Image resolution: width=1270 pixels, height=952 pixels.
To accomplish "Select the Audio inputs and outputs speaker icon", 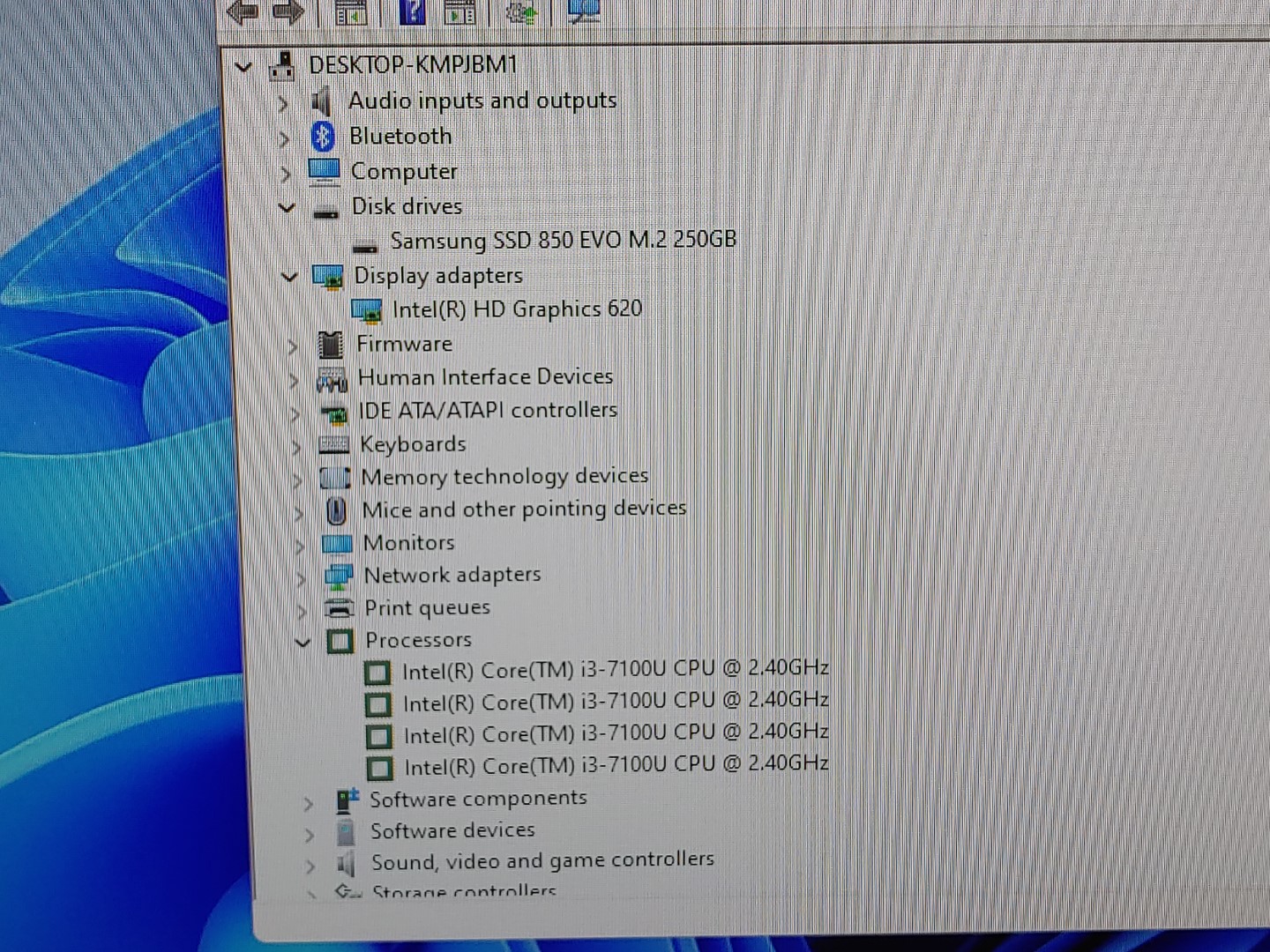I will coord(321,102).
